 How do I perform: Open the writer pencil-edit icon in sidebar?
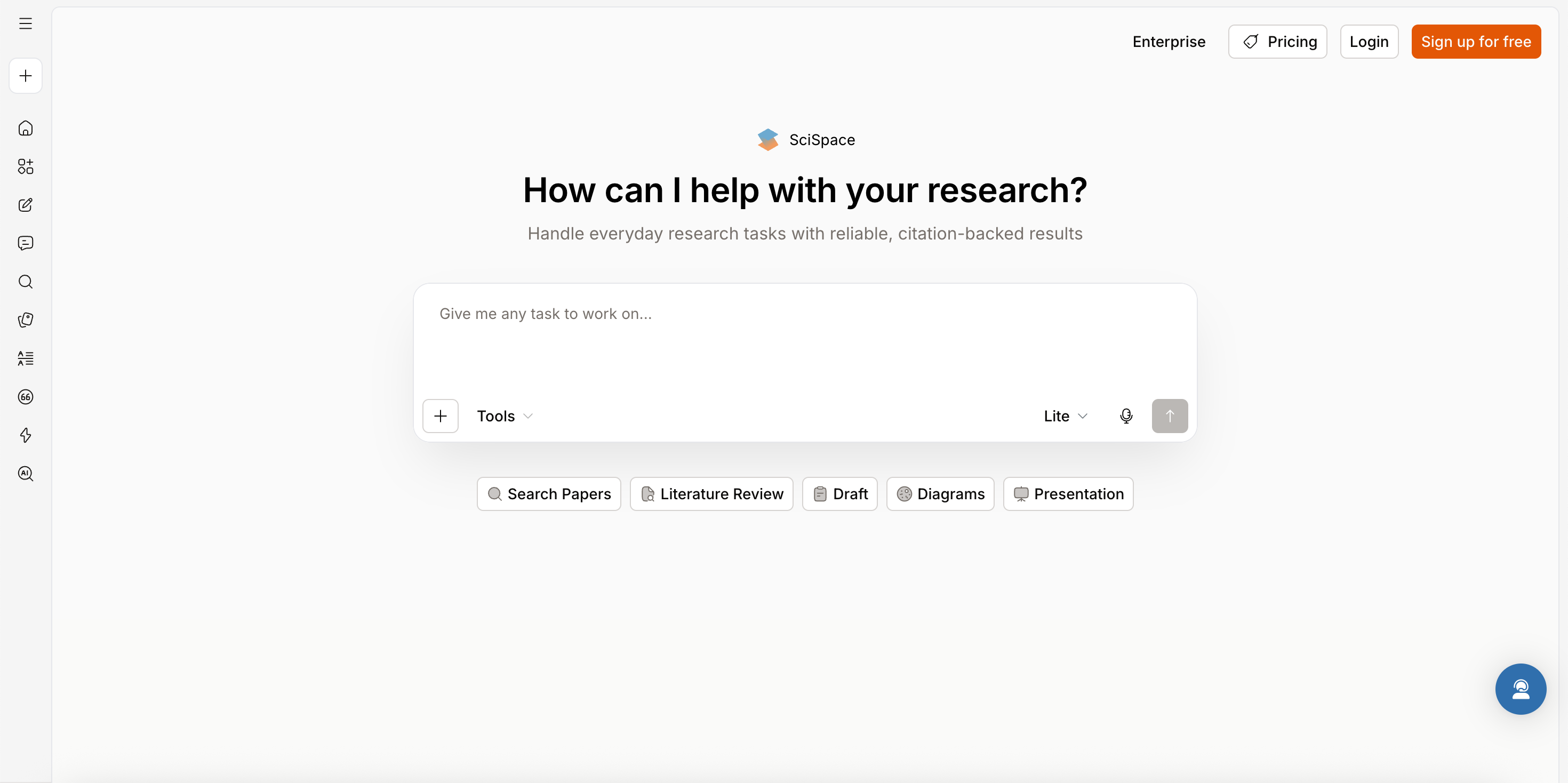click(26, 205)
